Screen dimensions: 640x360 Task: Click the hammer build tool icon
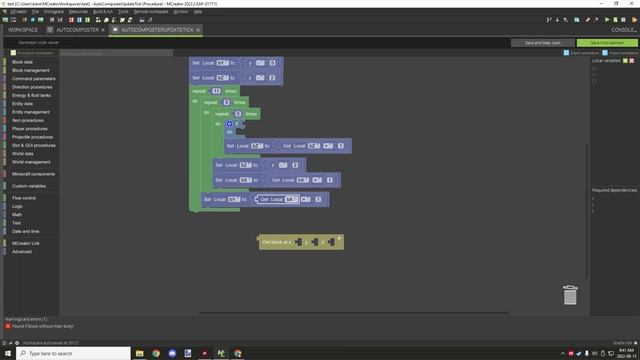click(x=596, y=20)
